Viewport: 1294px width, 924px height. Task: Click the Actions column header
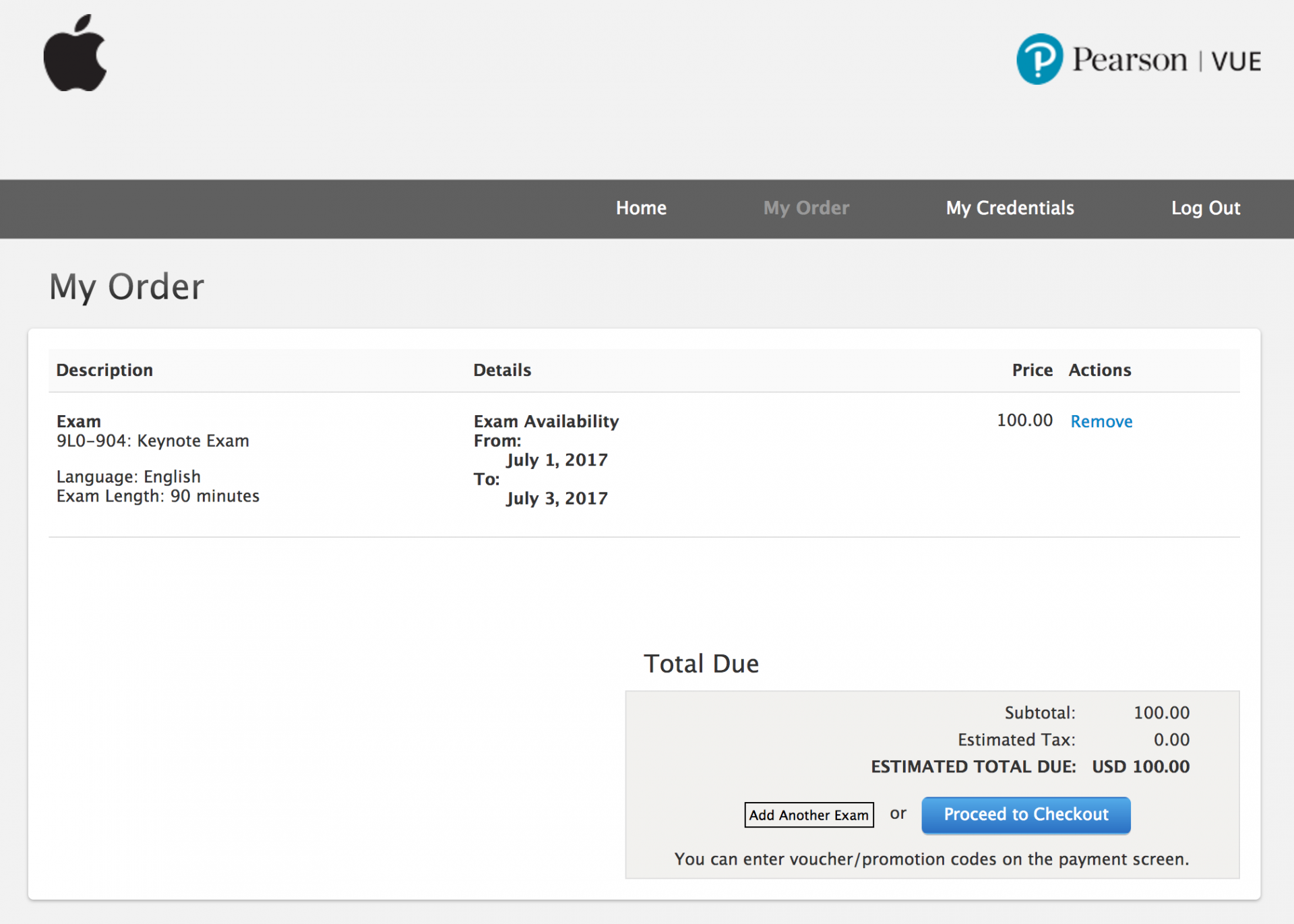pos(1099,370)
